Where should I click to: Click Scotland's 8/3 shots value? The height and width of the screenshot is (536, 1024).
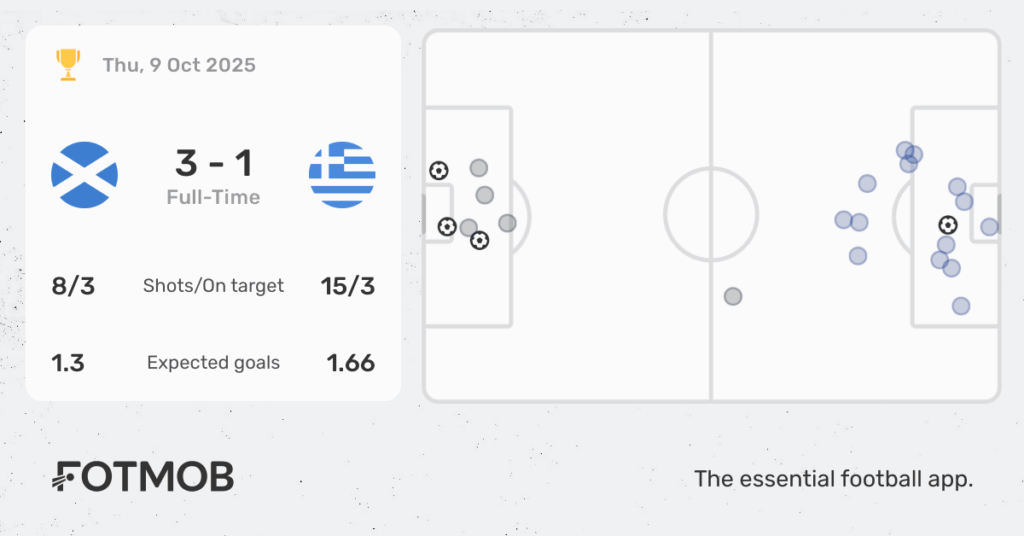[73, 286]
